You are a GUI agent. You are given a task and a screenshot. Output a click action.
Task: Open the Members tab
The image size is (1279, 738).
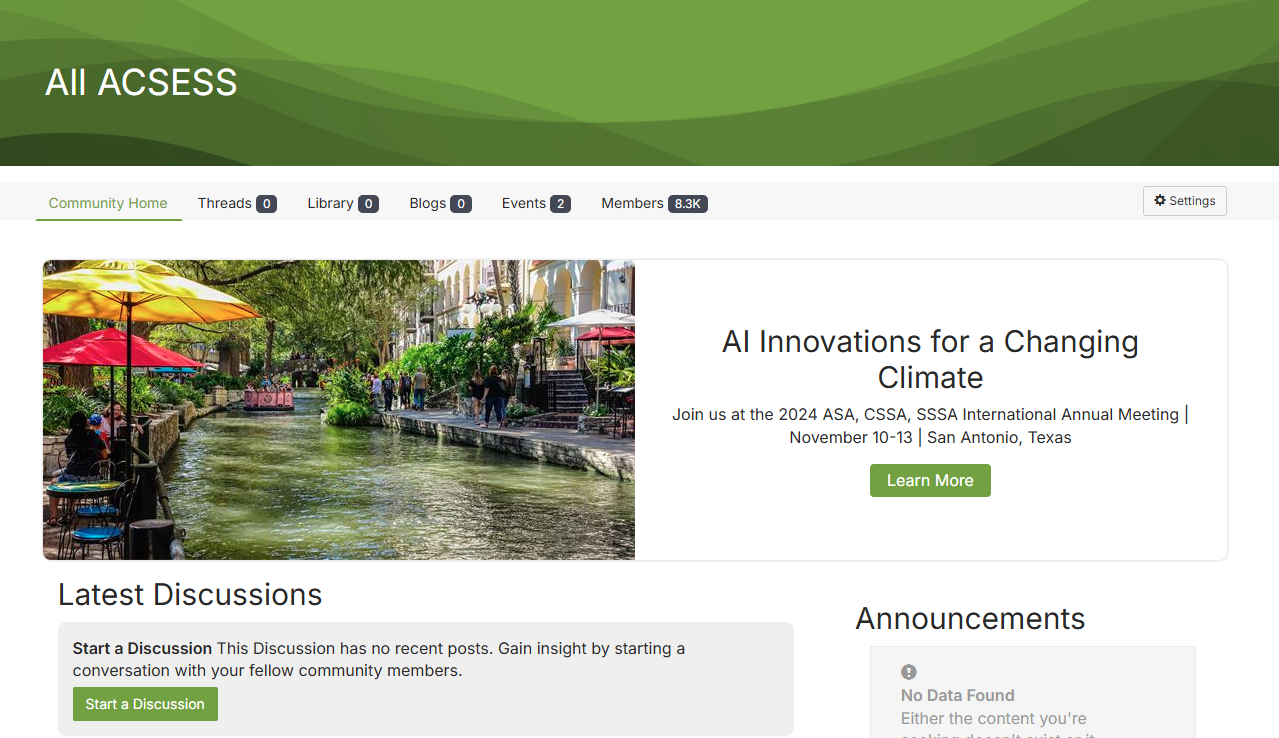click(x=632, y=203)
